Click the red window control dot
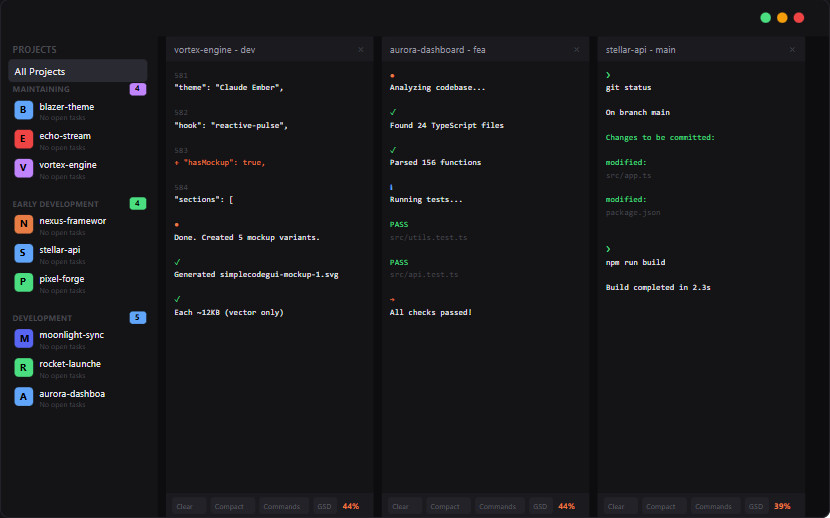 point(799,17)
